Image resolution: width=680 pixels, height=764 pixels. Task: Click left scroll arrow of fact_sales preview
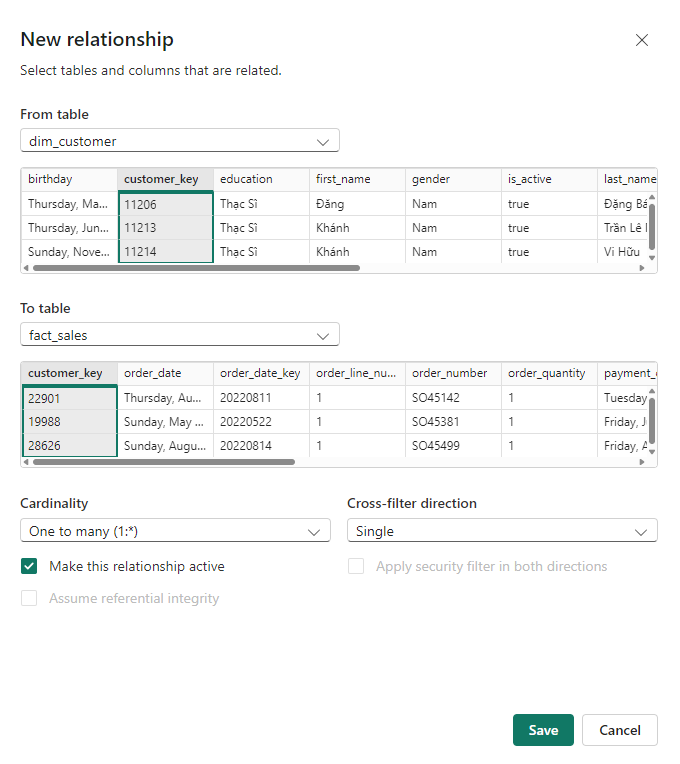pos(26,462)
